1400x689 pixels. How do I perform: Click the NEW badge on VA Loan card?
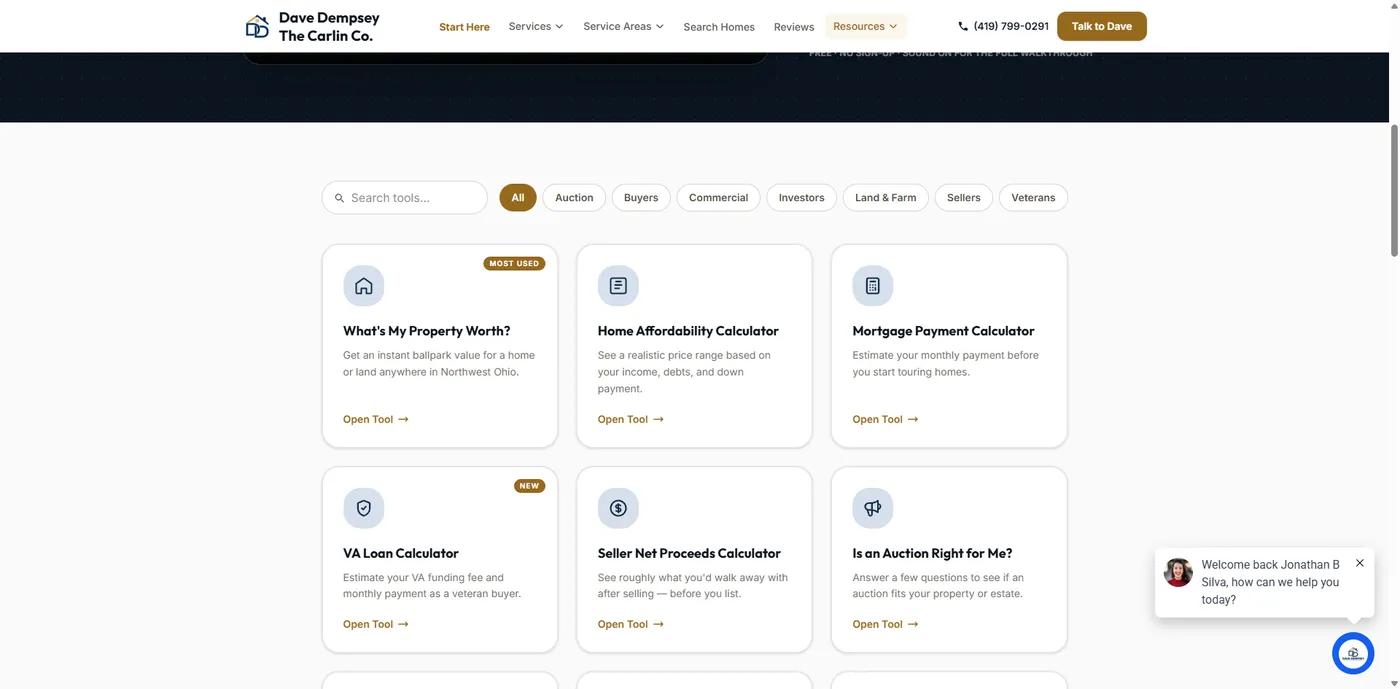[x=529, y=486]
